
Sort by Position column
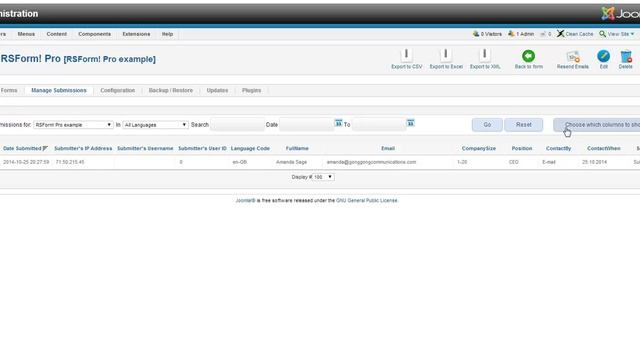pyautogui.click(x=522, y=148)
